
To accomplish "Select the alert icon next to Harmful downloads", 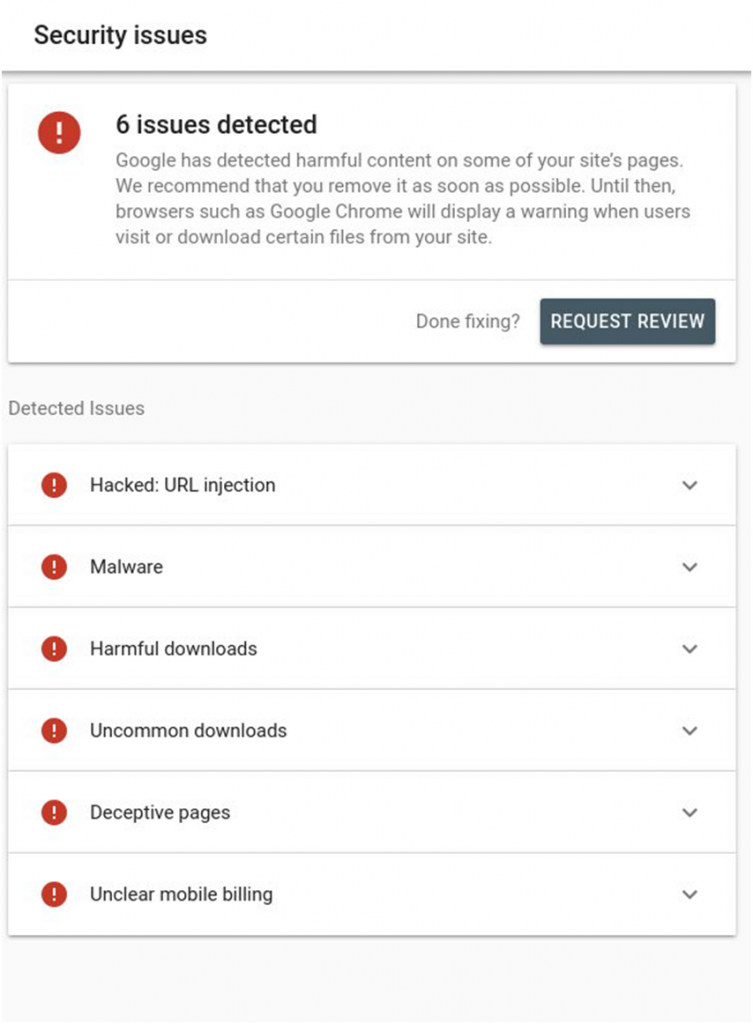I will pyautogui.click(x=52, y=649).
